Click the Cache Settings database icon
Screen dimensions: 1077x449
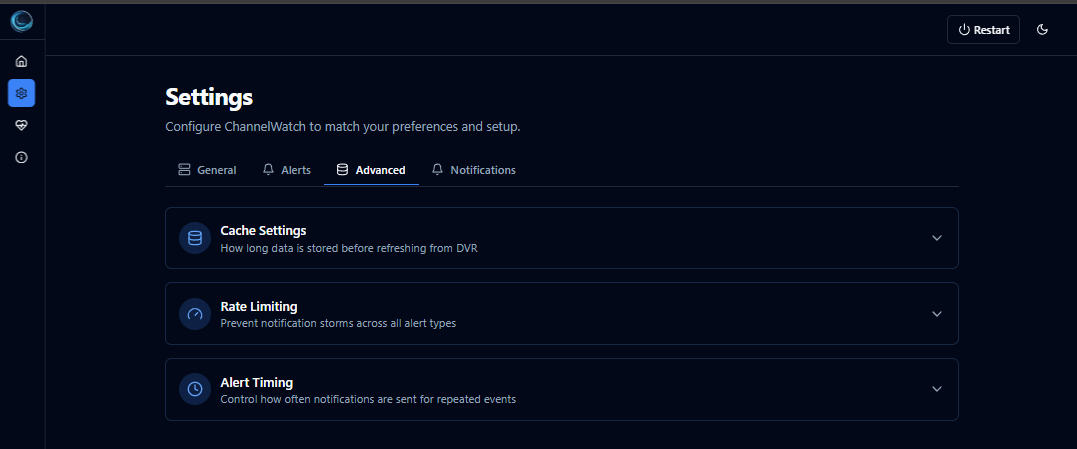(x=195, y=238)
